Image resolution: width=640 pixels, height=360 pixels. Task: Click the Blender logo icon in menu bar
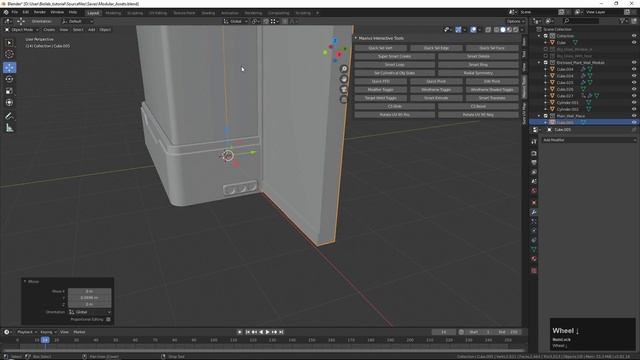[6, 13]
